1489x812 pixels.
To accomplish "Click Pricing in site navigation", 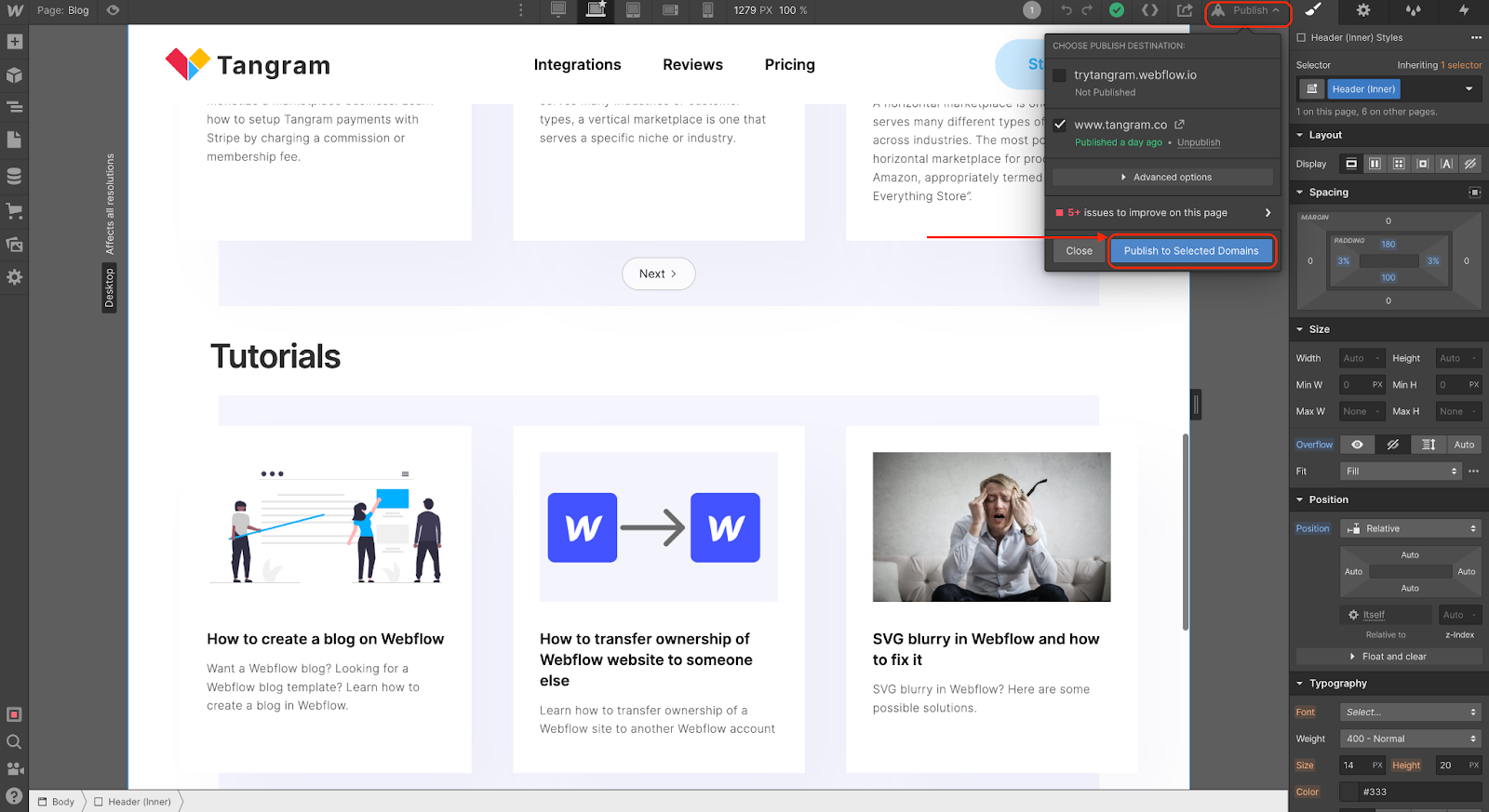I will click(789, 64).
